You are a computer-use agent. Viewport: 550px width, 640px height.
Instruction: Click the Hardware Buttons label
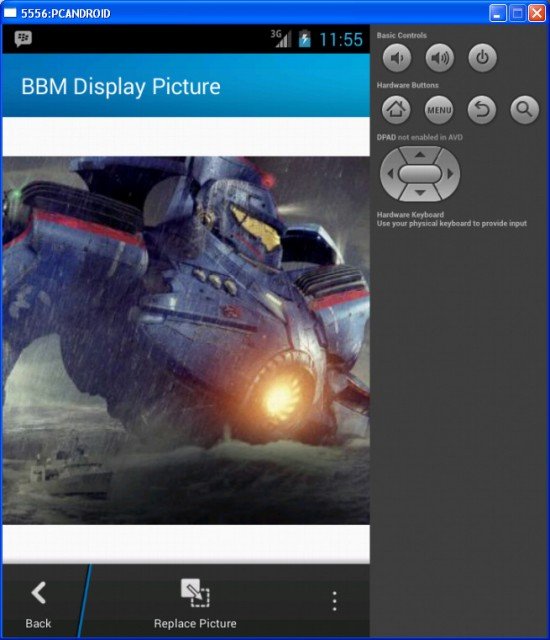click(x=408, y=85)
